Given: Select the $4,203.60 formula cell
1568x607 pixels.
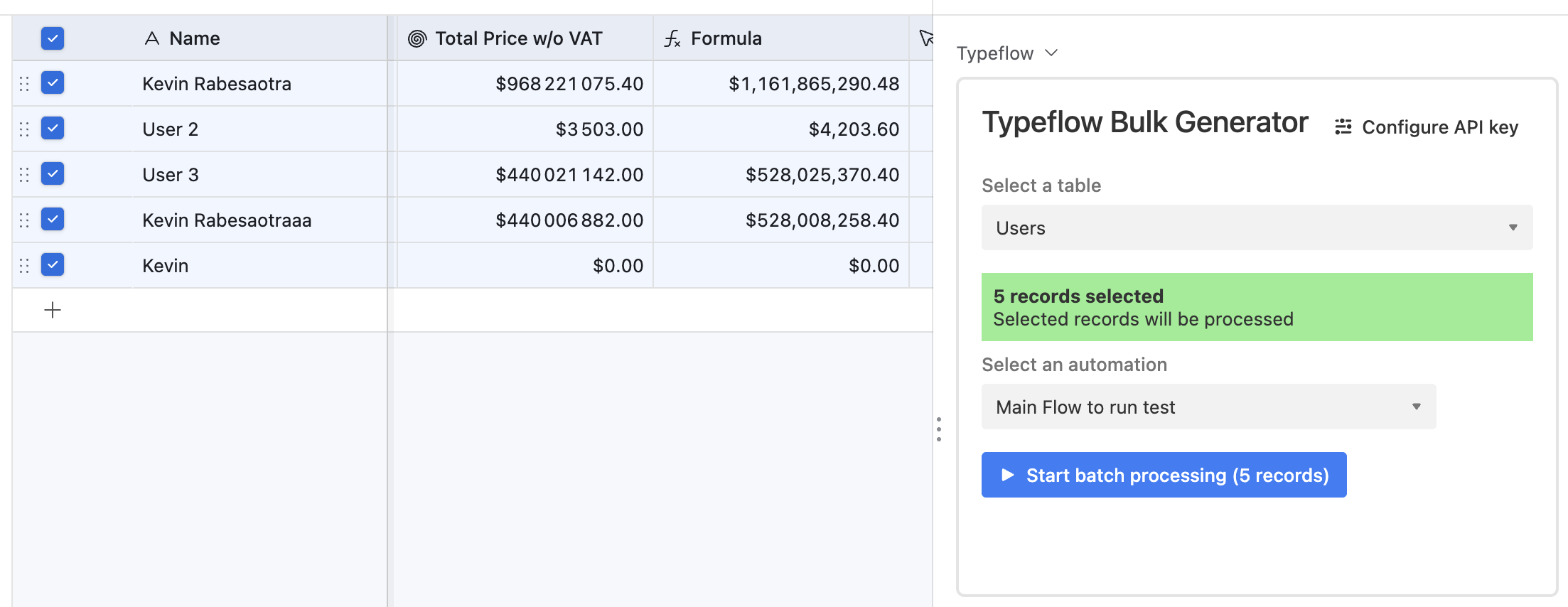Looking at the screenshot, I should (781, 129).
